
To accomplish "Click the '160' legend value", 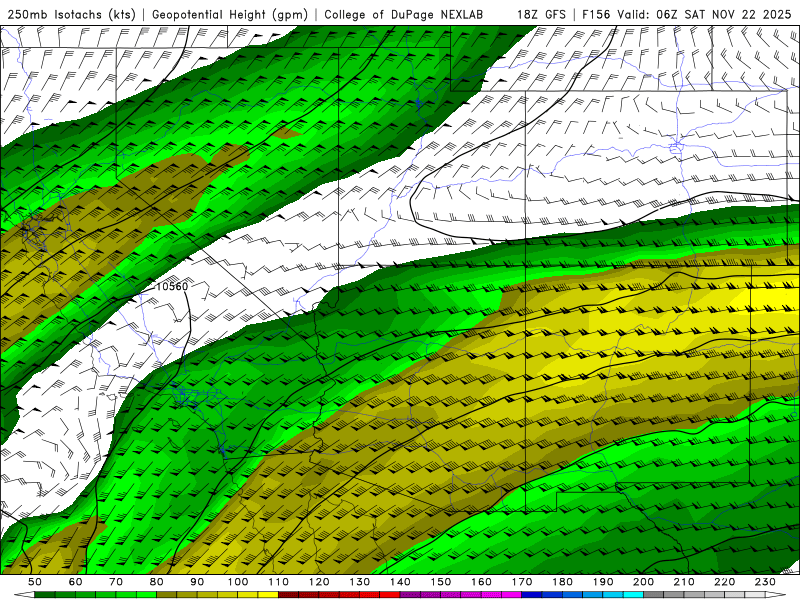I will (x=481, y=582).
